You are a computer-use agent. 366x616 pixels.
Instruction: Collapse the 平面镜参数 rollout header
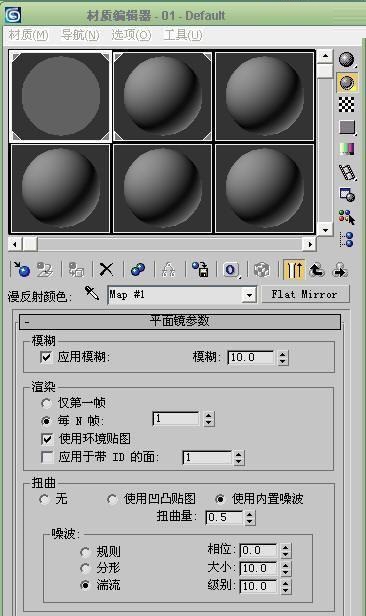pyautogui.click(x=180, y=322)
